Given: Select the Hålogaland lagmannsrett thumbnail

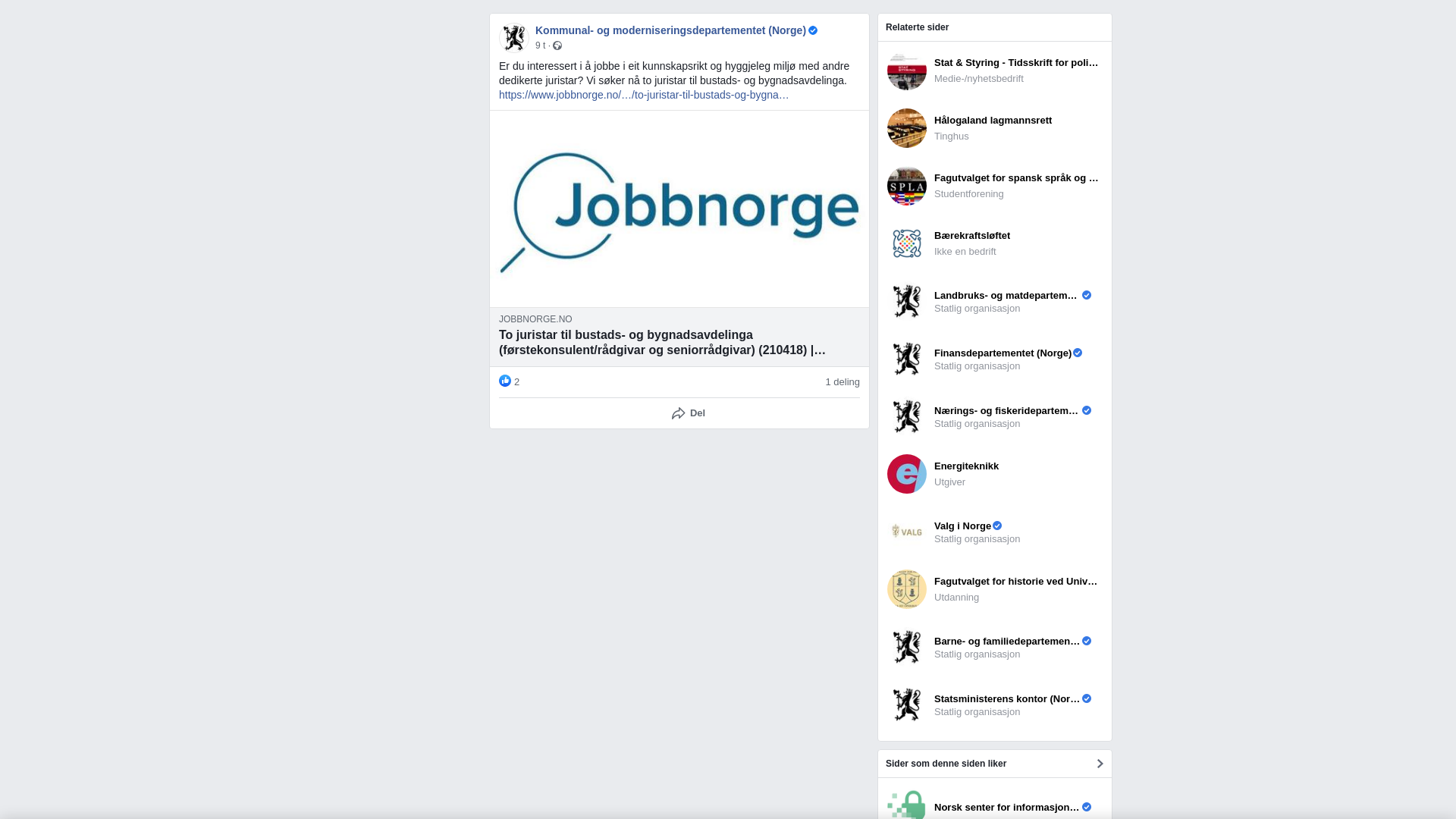Looking at the screenshot, I should (906, 128).
